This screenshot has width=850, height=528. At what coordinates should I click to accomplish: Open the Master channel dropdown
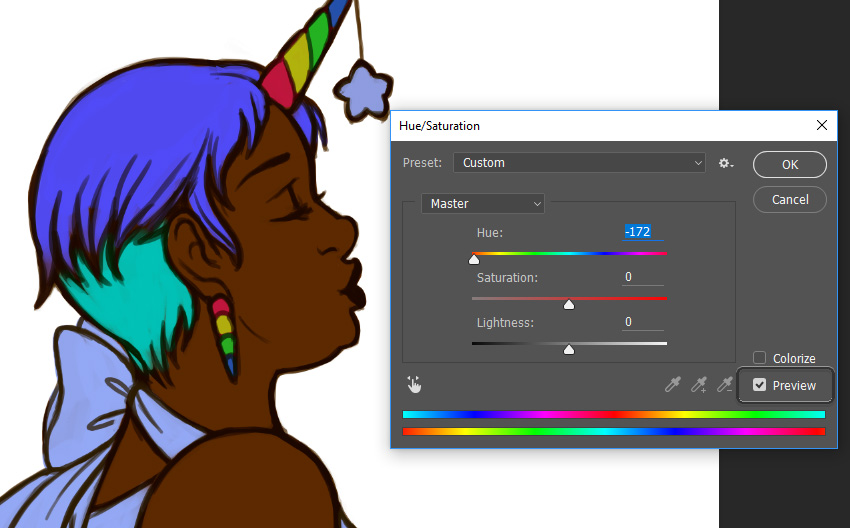tap(482, 203)
